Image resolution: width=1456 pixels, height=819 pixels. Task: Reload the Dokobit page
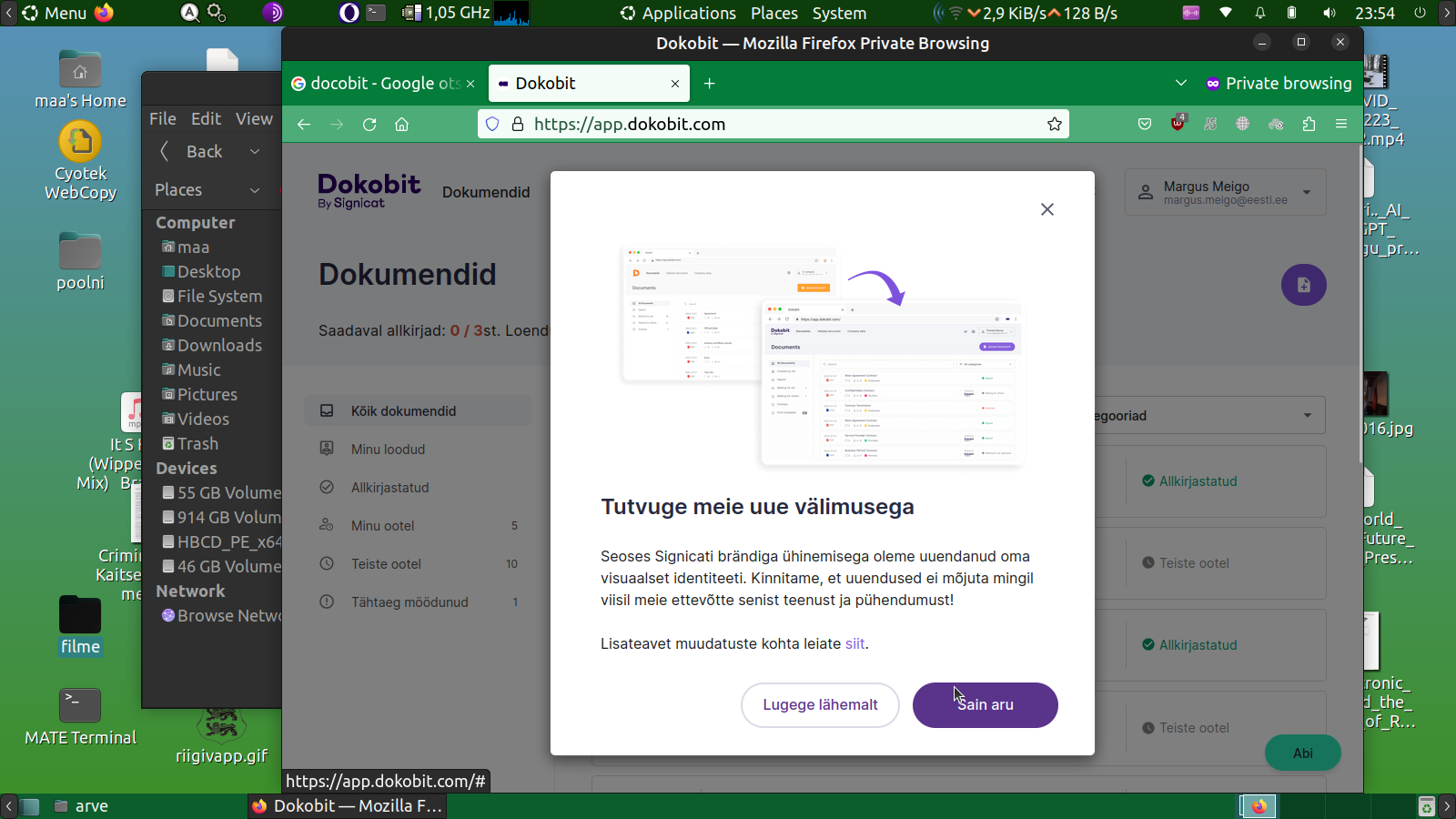pyautogui.click(x=369, y=125)
